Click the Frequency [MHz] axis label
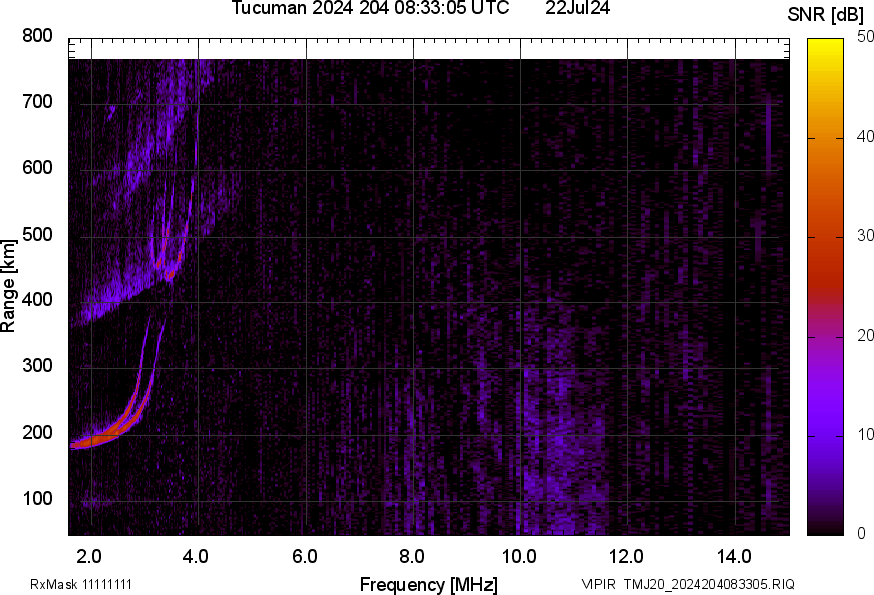 (428, 584)
